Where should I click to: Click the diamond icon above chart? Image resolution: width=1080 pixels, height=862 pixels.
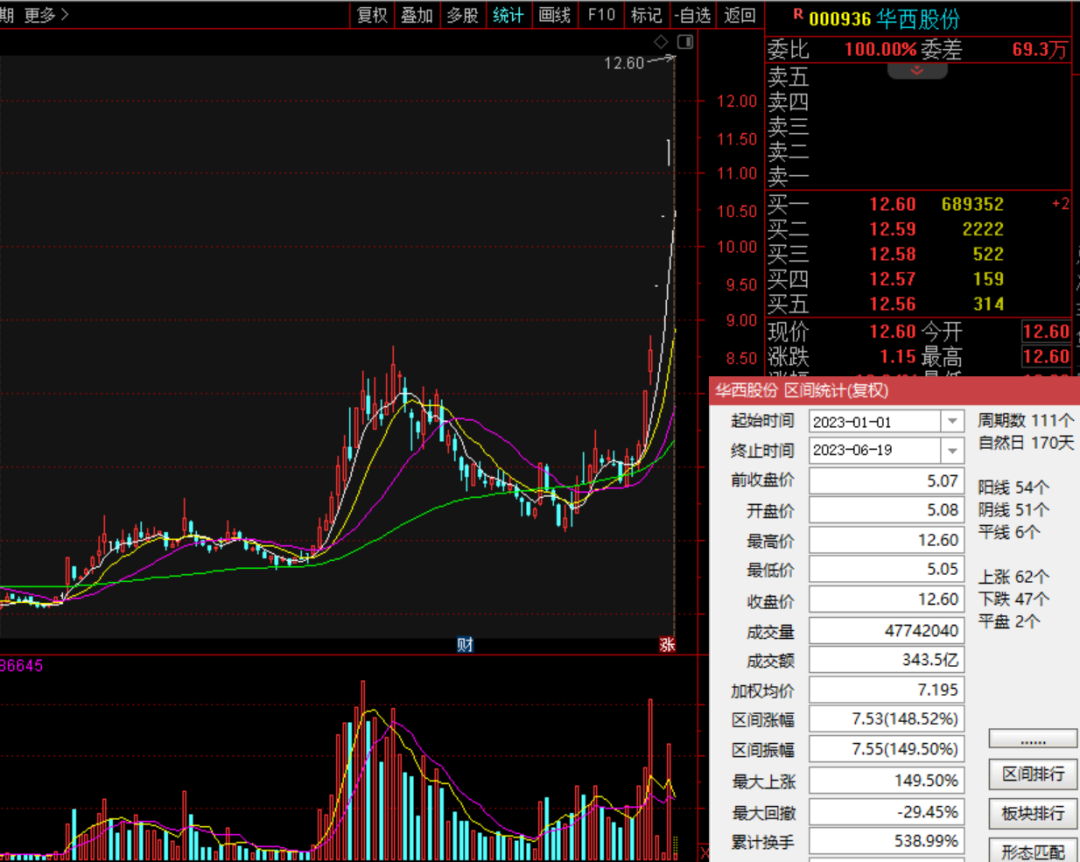661,42
